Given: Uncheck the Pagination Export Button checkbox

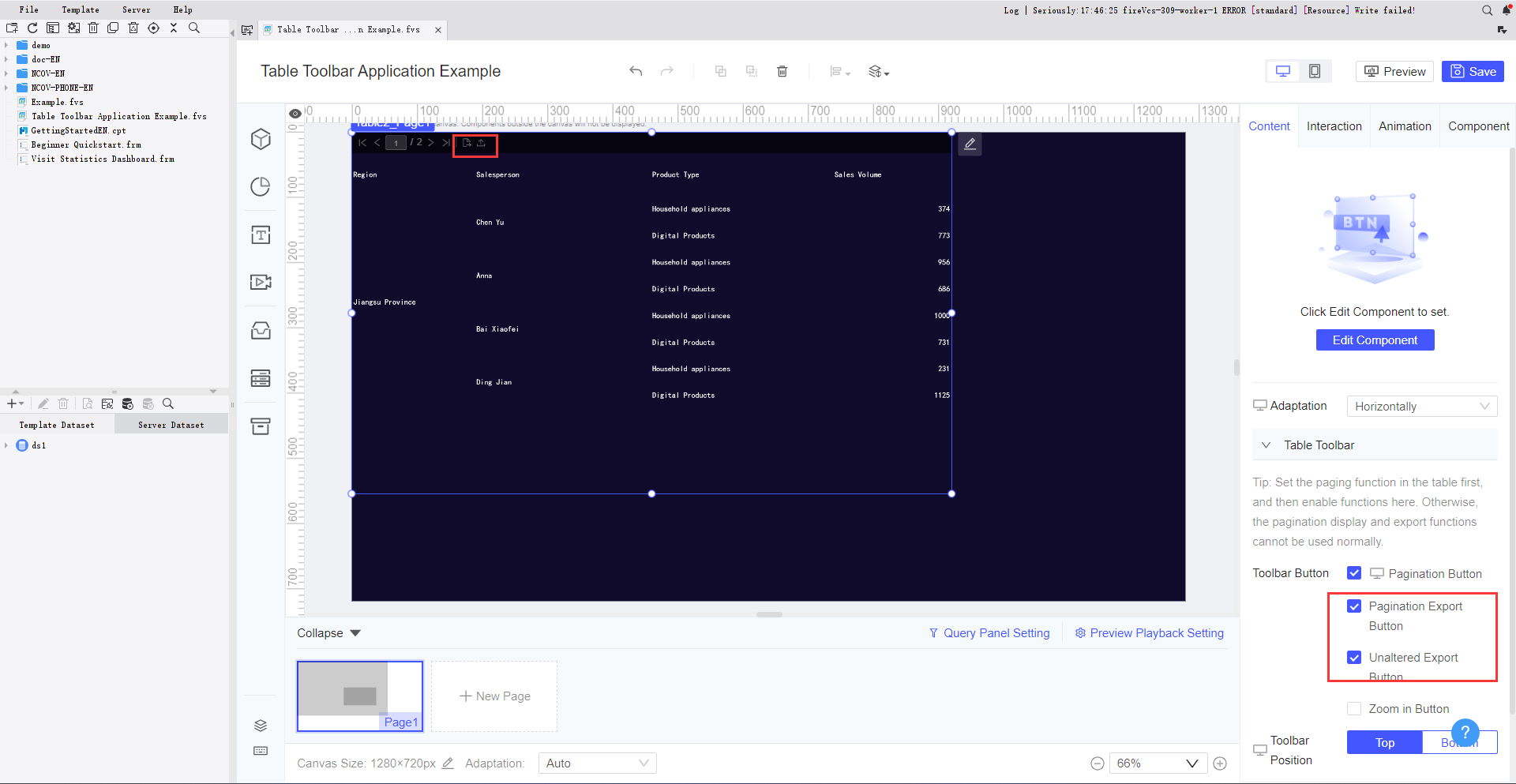Looking at the screenshot, I should pos(1354,606).
